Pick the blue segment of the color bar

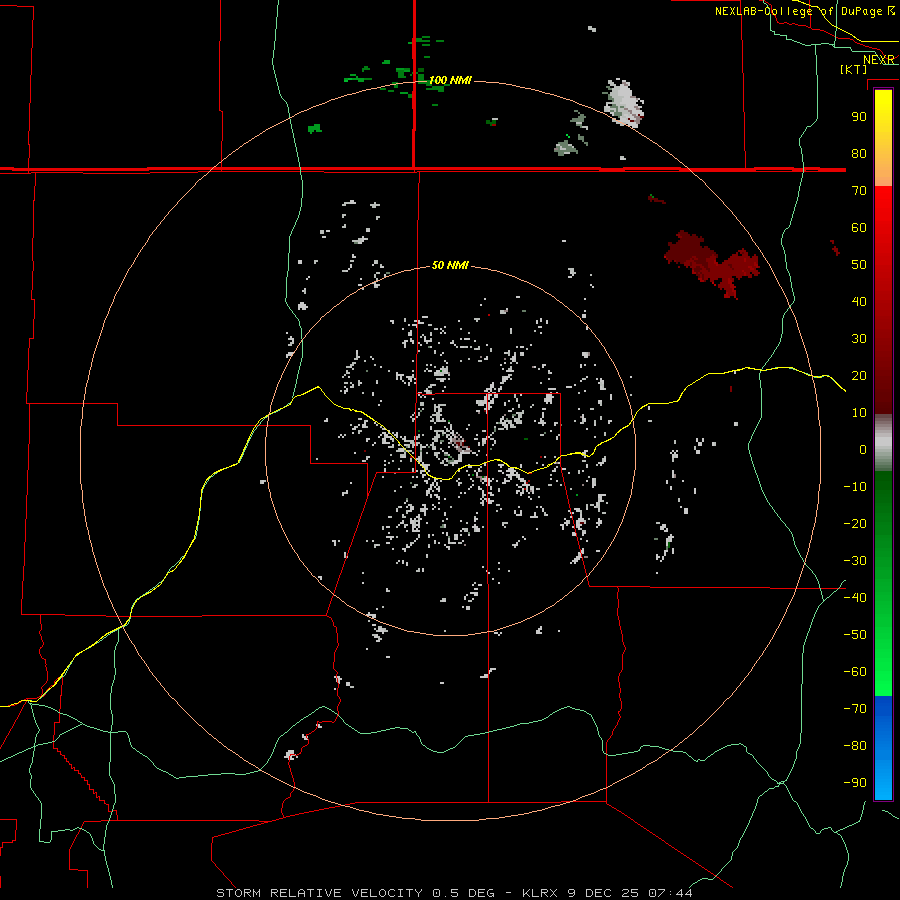(x=883, y=748)
